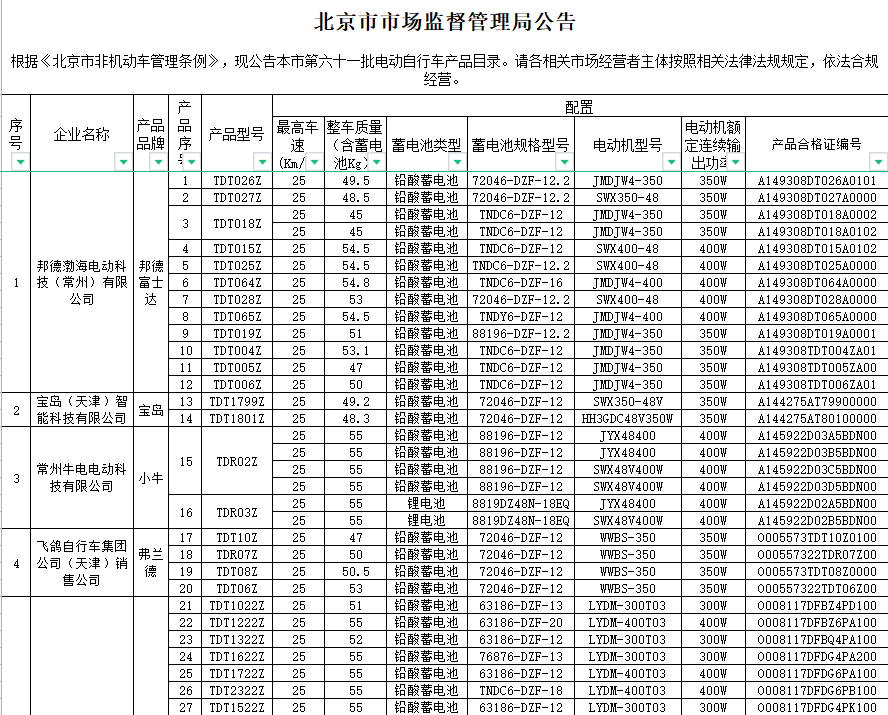Click model cell TDT1022Z
This screenshot has height=715, width=888.
[x=237, y=605]
